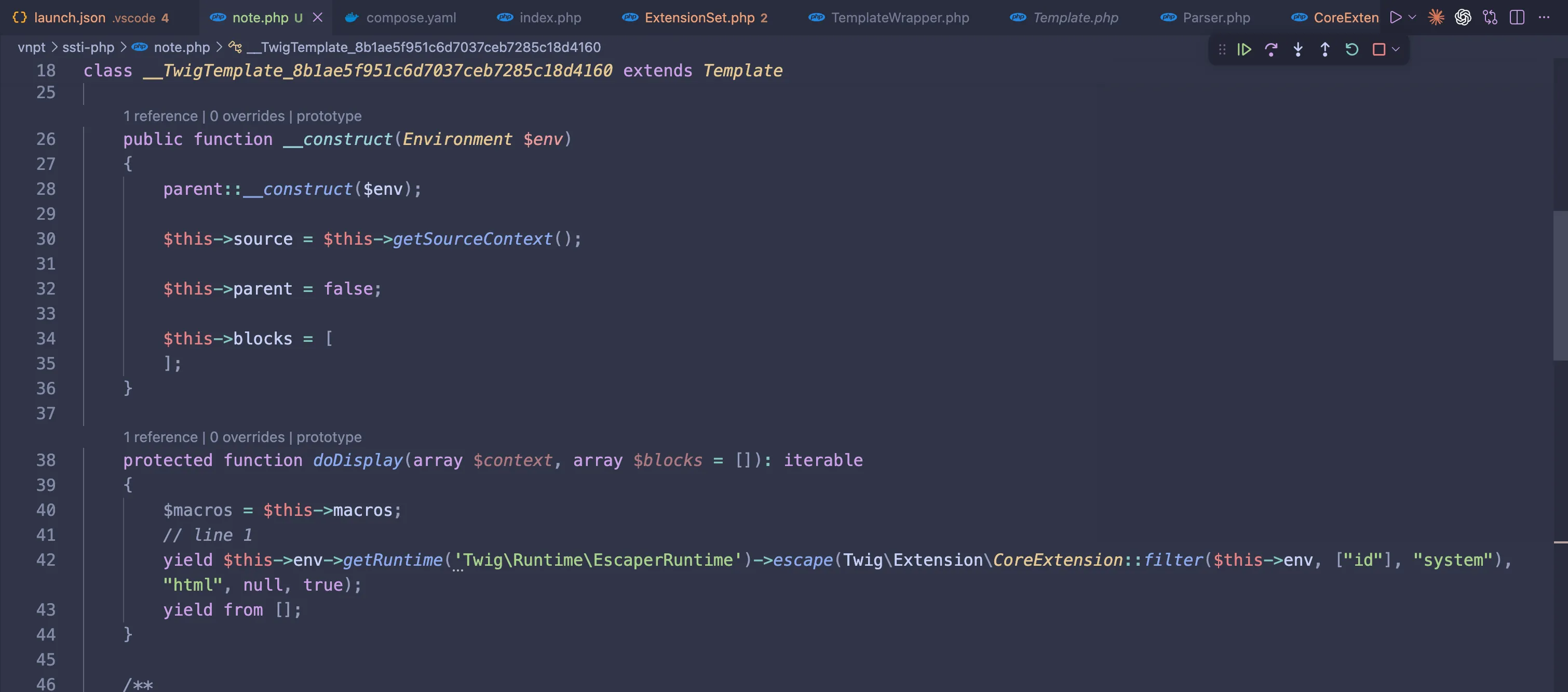Click the escape method call on line 42
Image resolution: width=1568 pixels, height=692 pixels.
[x=802, y=560]
